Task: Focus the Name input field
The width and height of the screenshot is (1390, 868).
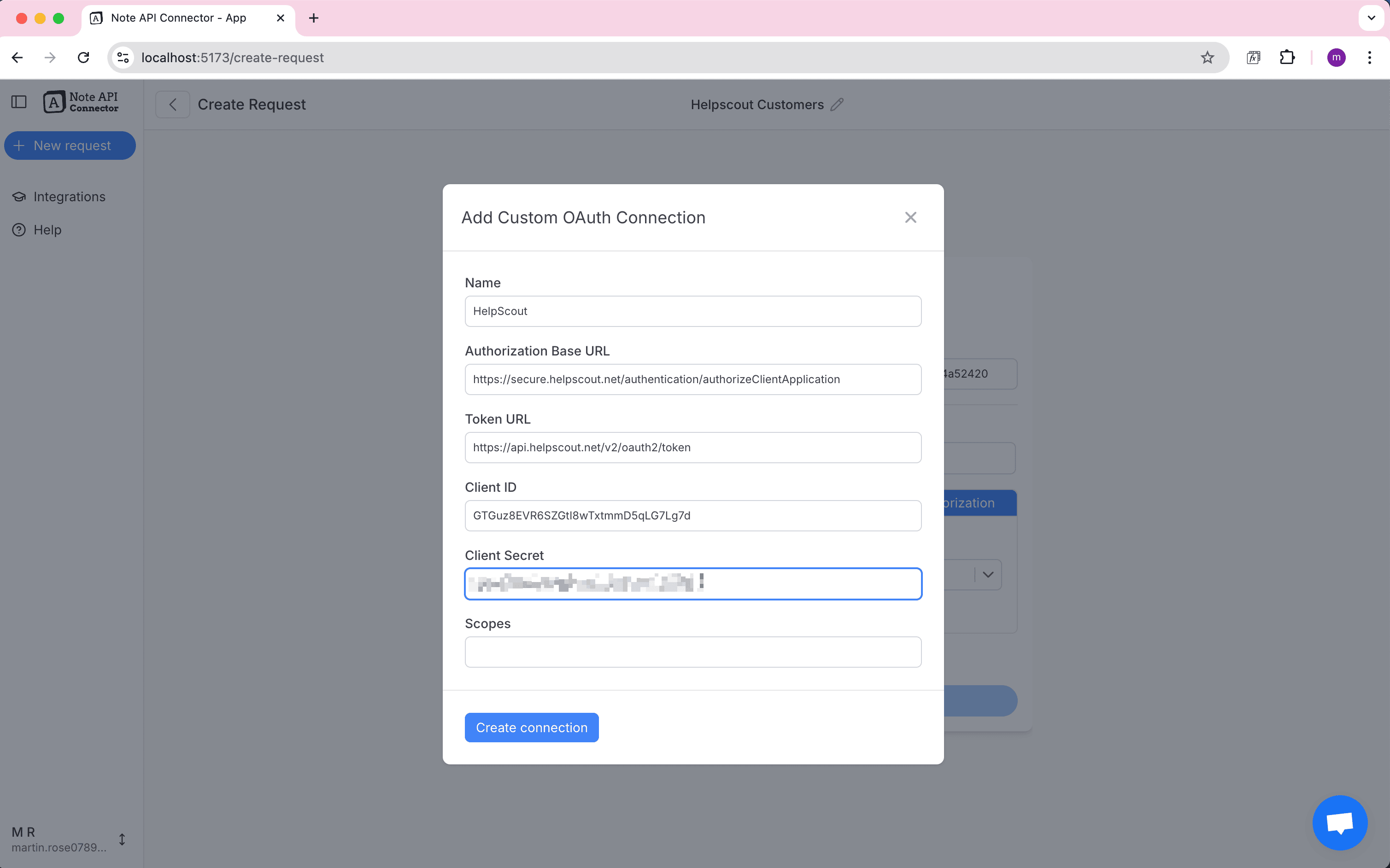Action: (693, 311)
